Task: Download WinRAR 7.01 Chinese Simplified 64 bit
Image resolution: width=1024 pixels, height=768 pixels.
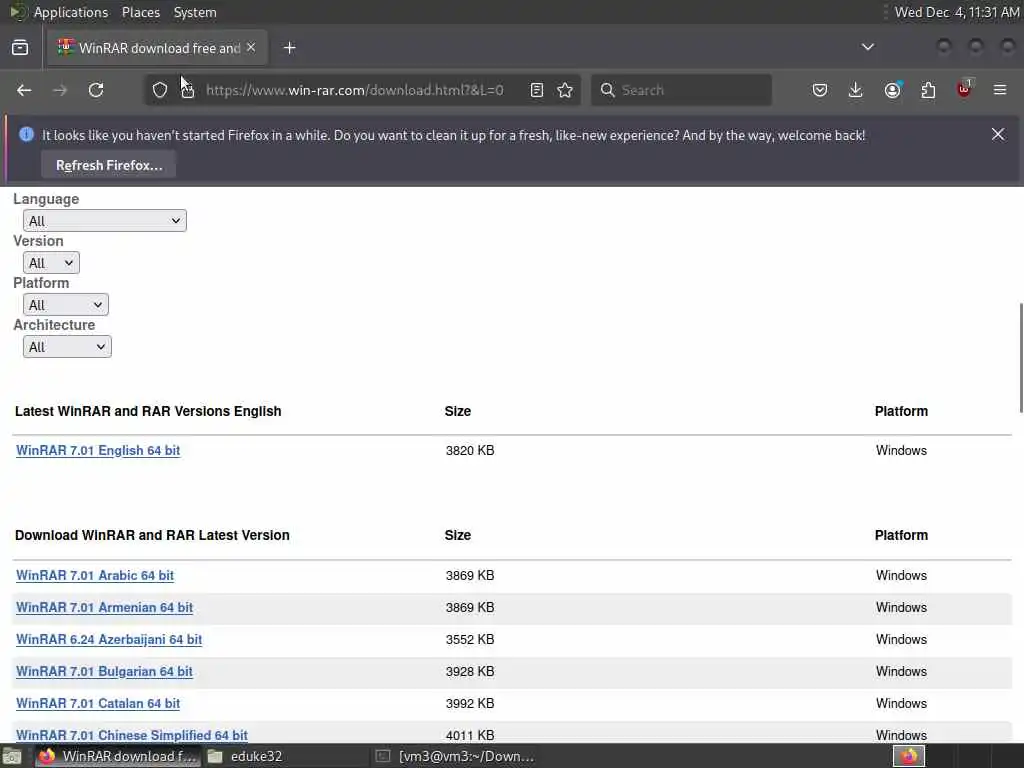Action: [x=132, y=735]
